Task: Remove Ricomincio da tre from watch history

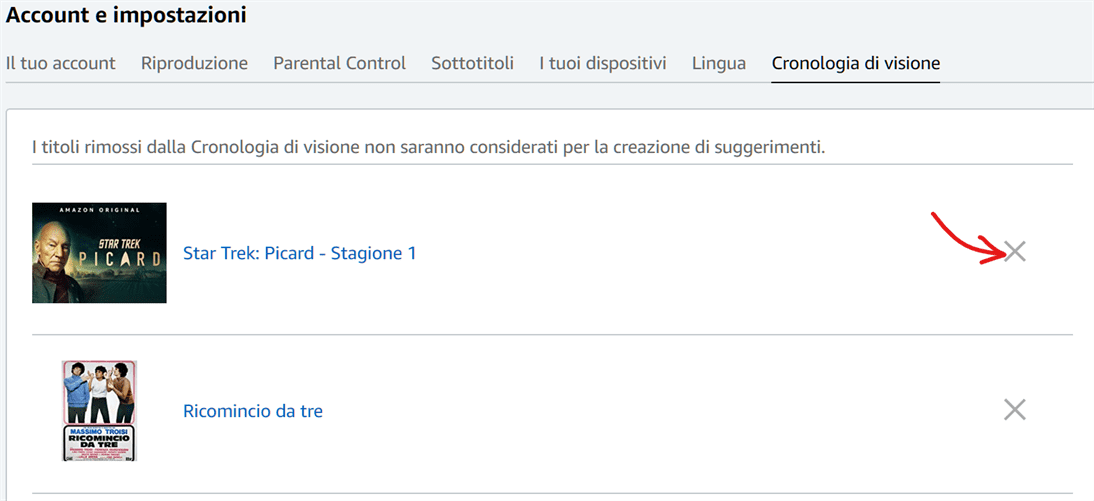Action: (1015, 409)
